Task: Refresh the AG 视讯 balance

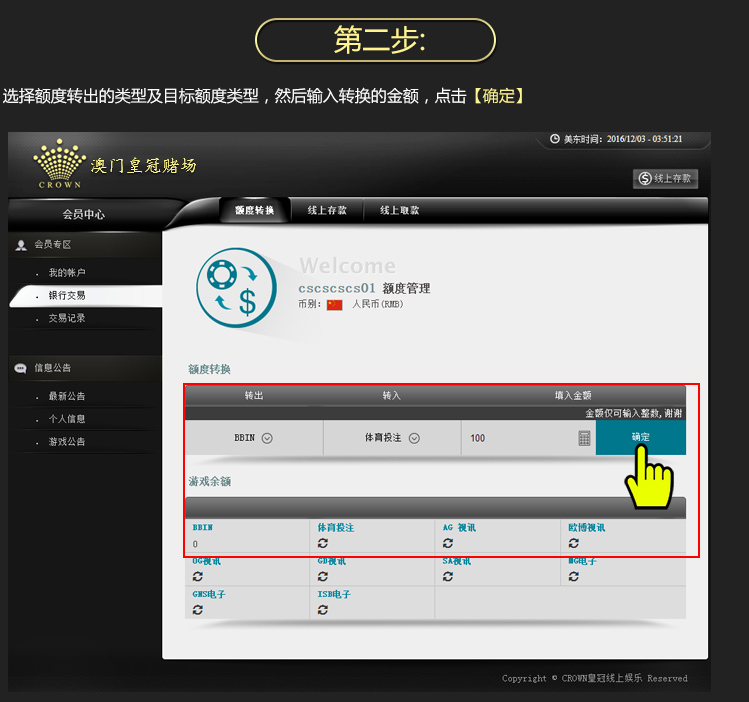Action: (448, 543)
